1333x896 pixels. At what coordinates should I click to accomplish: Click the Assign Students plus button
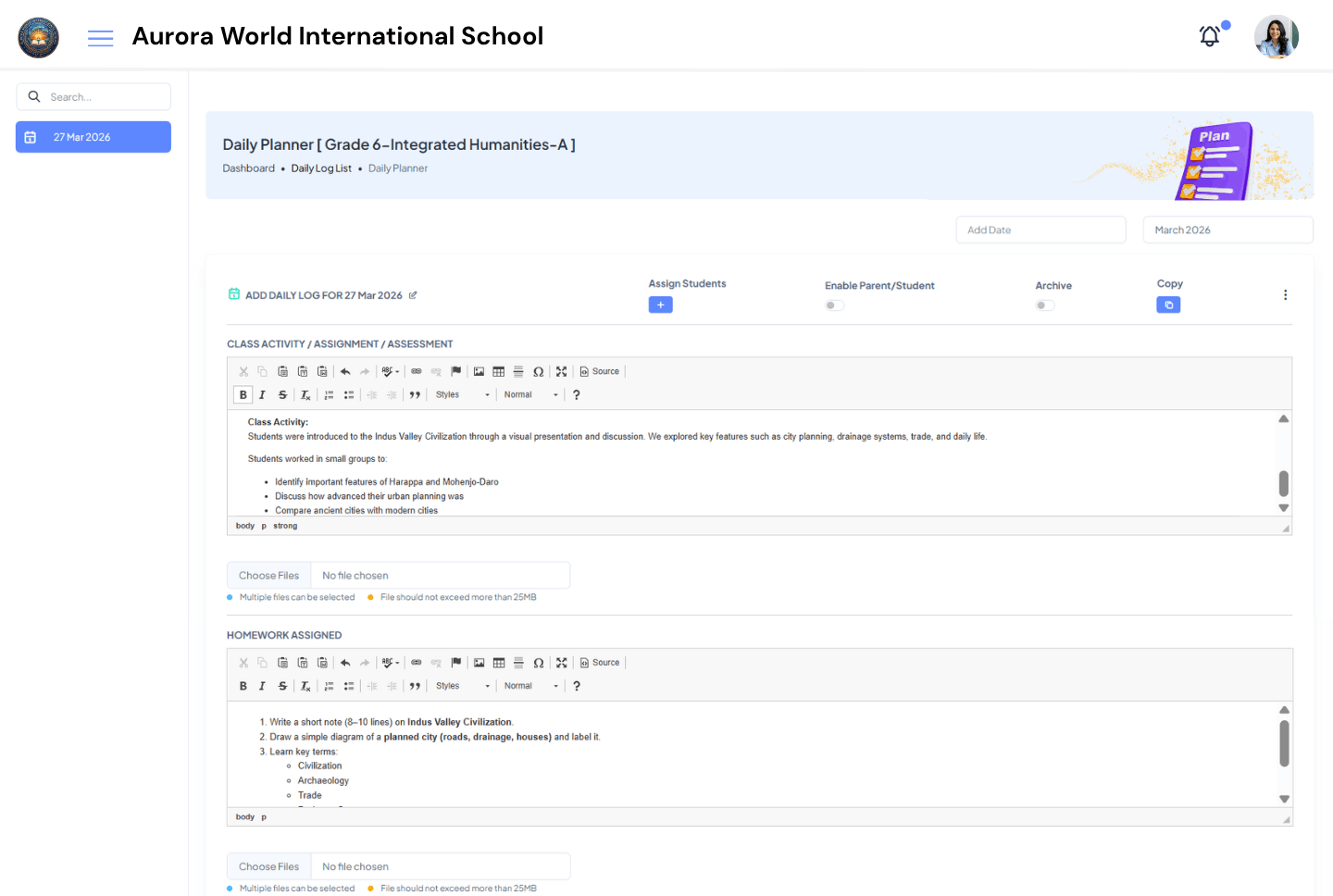click(660, 305)
